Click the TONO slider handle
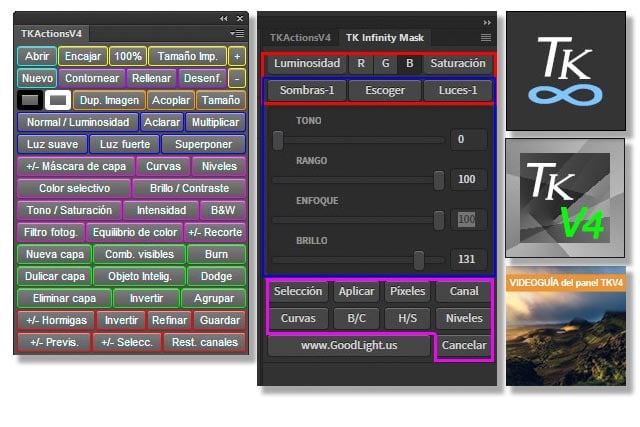This screenshot has height=427, width=640. (278, 140)
